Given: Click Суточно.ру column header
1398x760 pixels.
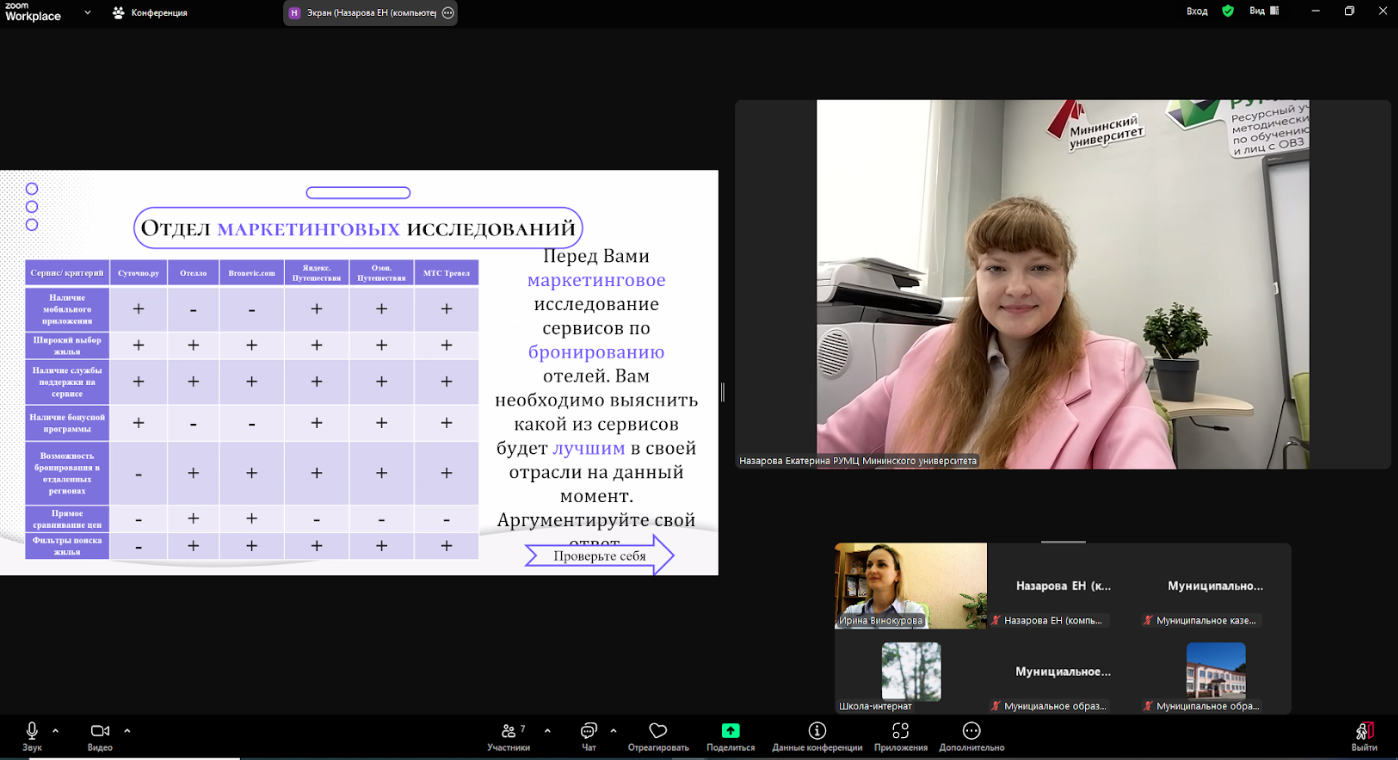Looking at the screenshot, I should pos(138,272).
